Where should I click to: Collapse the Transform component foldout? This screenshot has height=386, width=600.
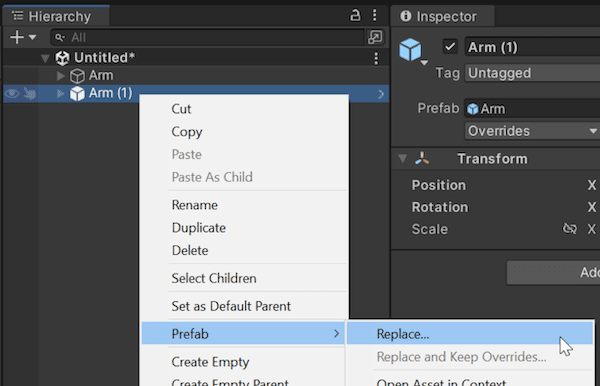click(x=402, y=158)
